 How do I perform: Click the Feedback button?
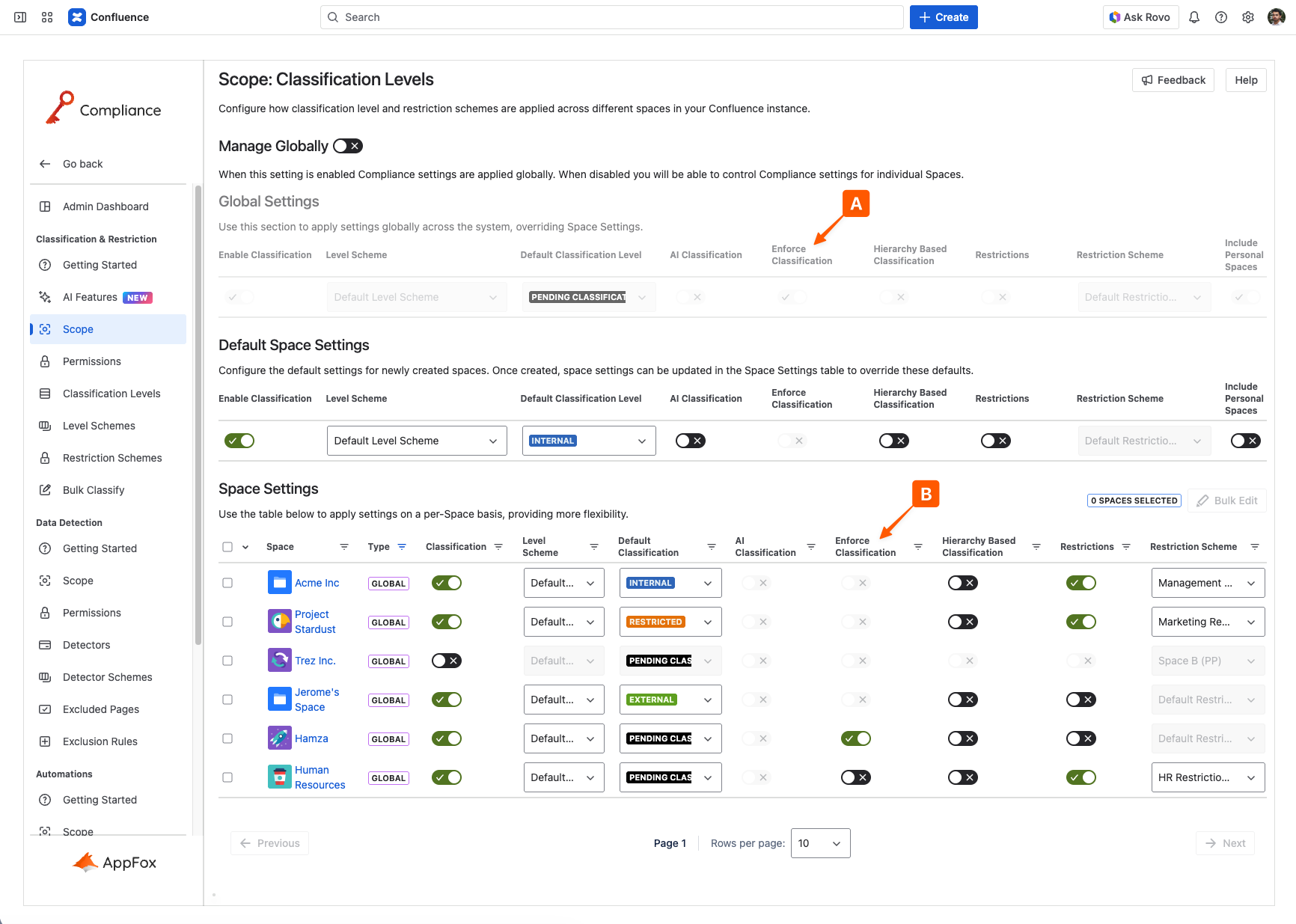(x=1173, y=80)
